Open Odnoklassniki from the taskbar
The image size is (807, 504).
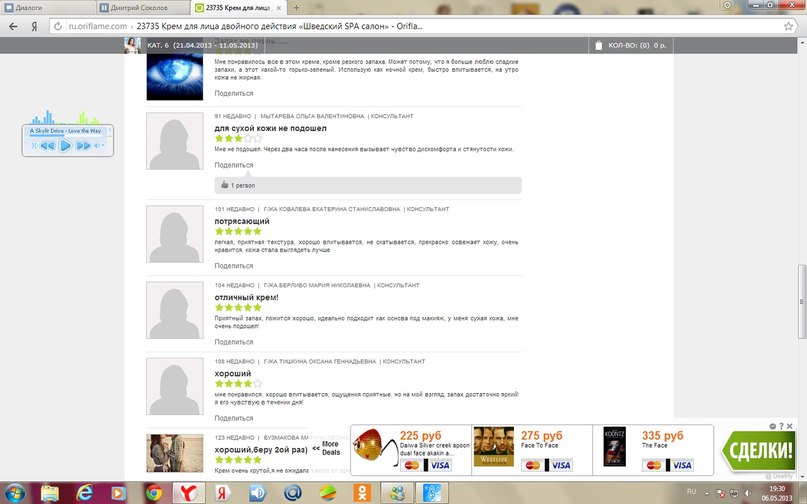[x=362, y=493]
